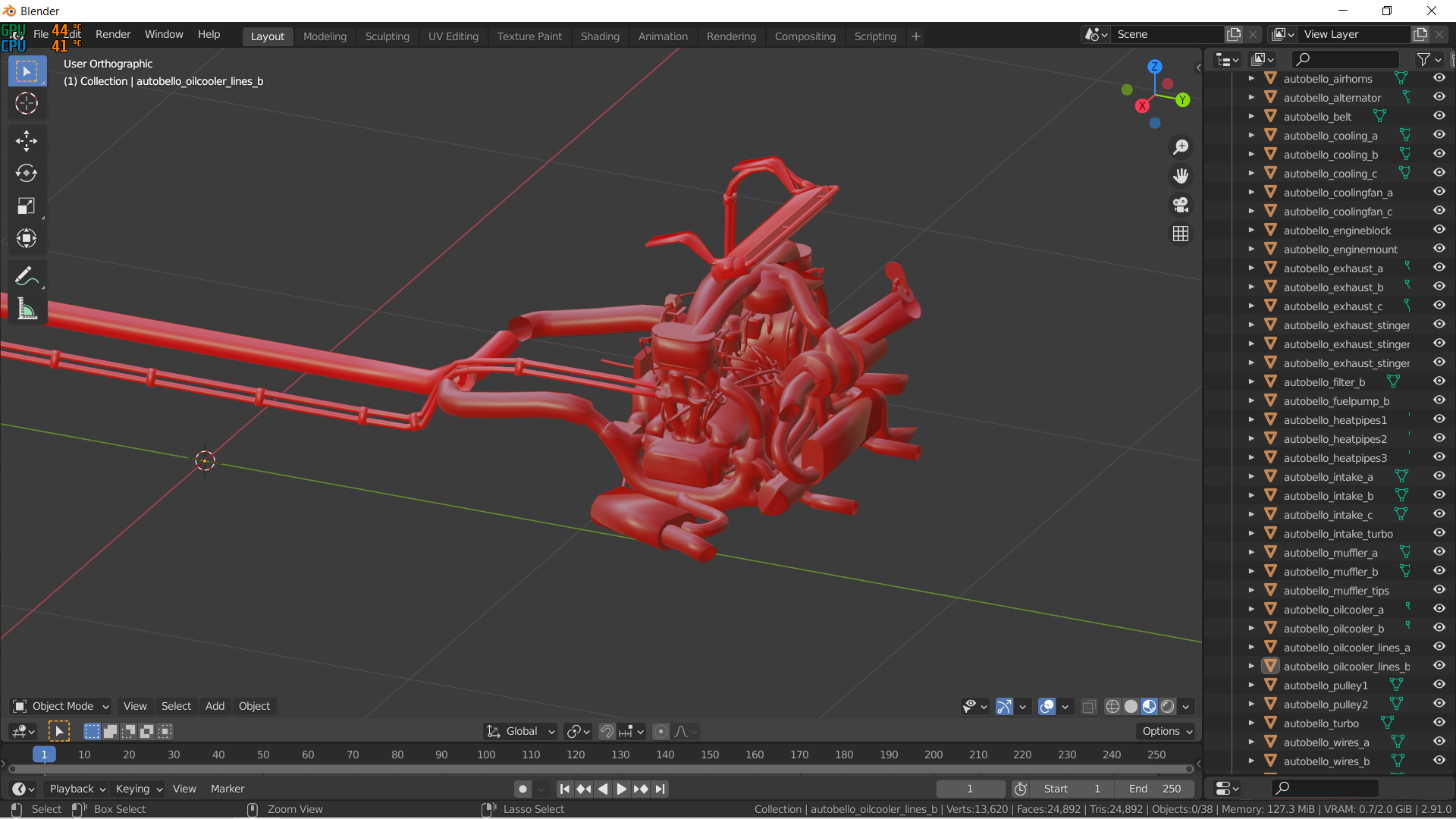Click the current frame marker at 1
The width and height of the screenshot is (1456, 819).
44,755
